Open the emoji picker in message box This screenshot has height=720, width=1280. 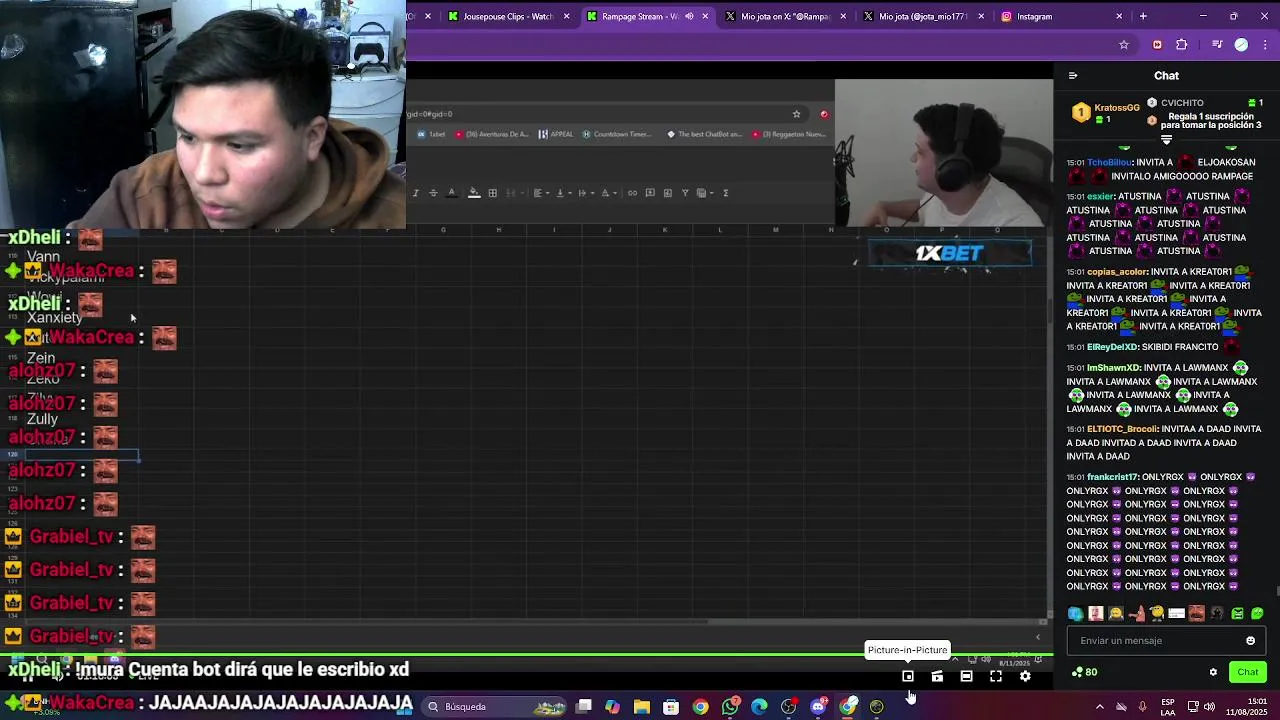1250,641
